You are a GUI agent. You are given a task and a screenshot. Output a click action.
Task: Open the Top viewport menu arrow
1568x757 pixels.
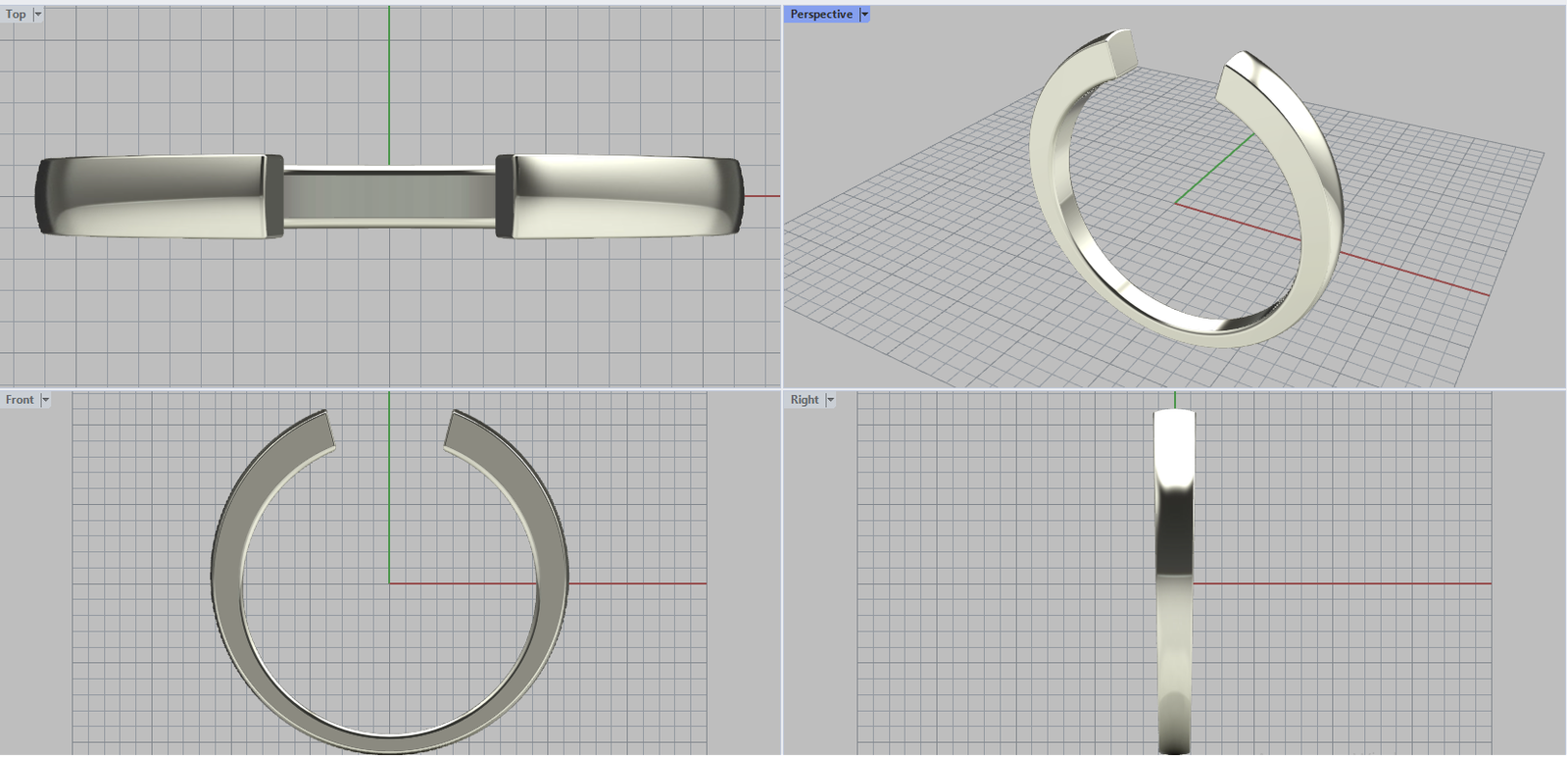click(x=38, y=15)
